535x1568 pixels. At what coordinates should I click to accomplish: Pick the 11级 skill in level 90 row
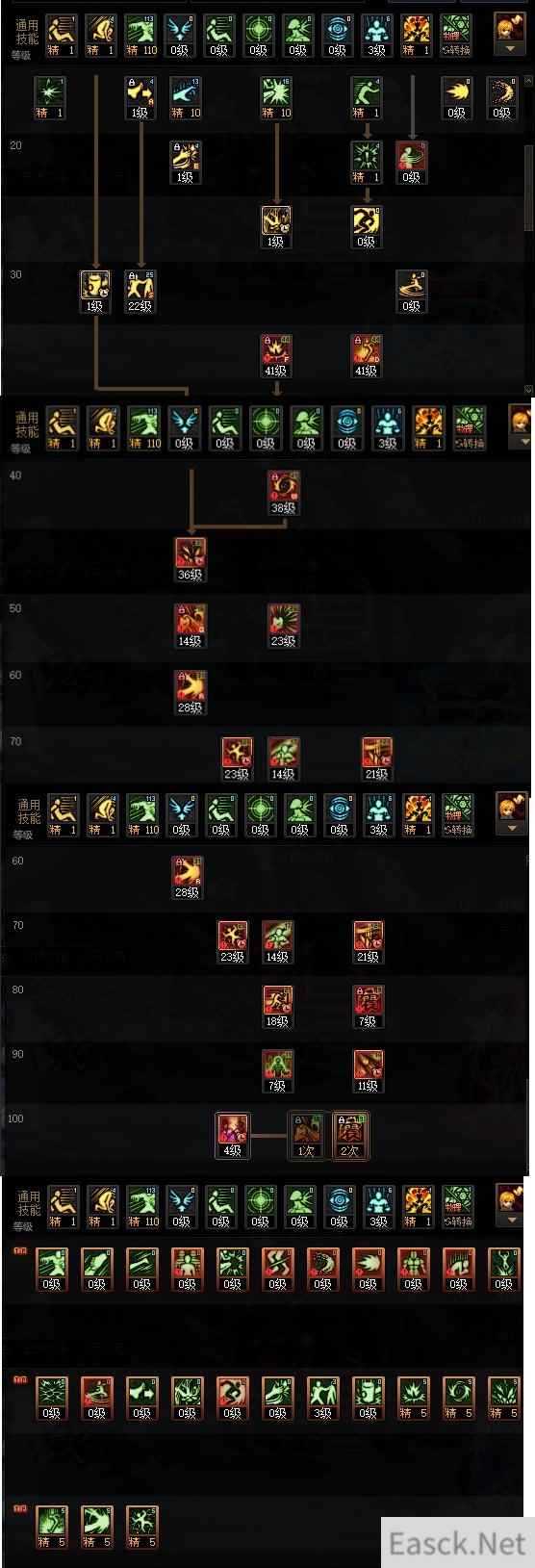368,1070
